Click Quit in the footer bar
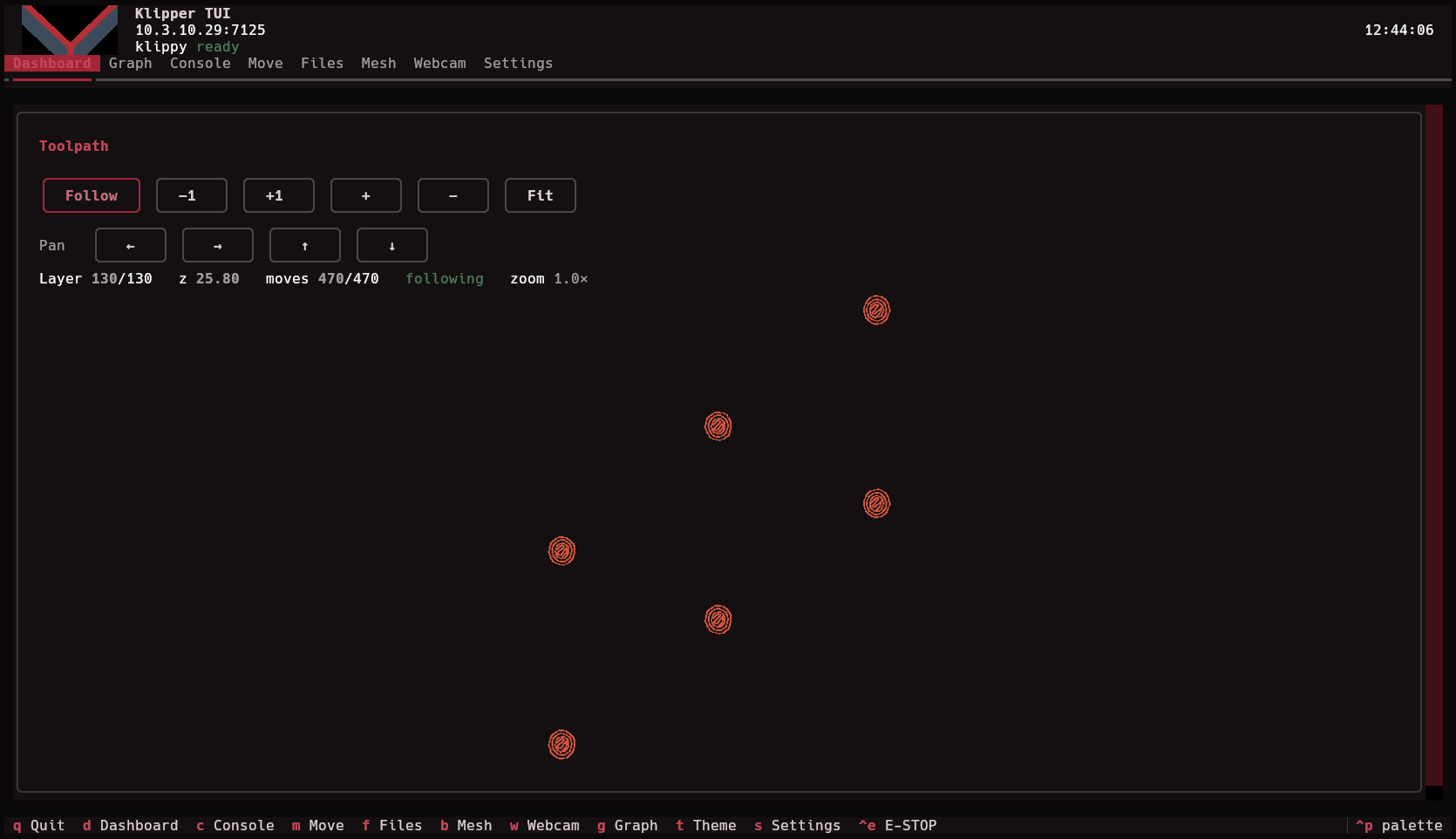This screenshot has width=1456, height=839. [x=39, y=825]
